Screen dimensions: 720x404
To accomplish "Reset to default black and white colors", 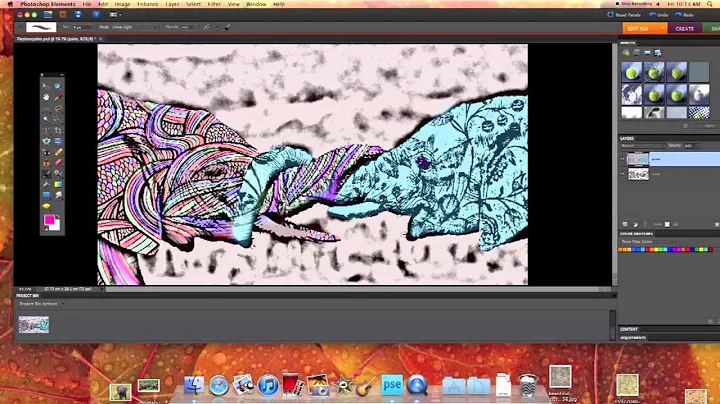I will pyautogui.click(x=45, y=228).
